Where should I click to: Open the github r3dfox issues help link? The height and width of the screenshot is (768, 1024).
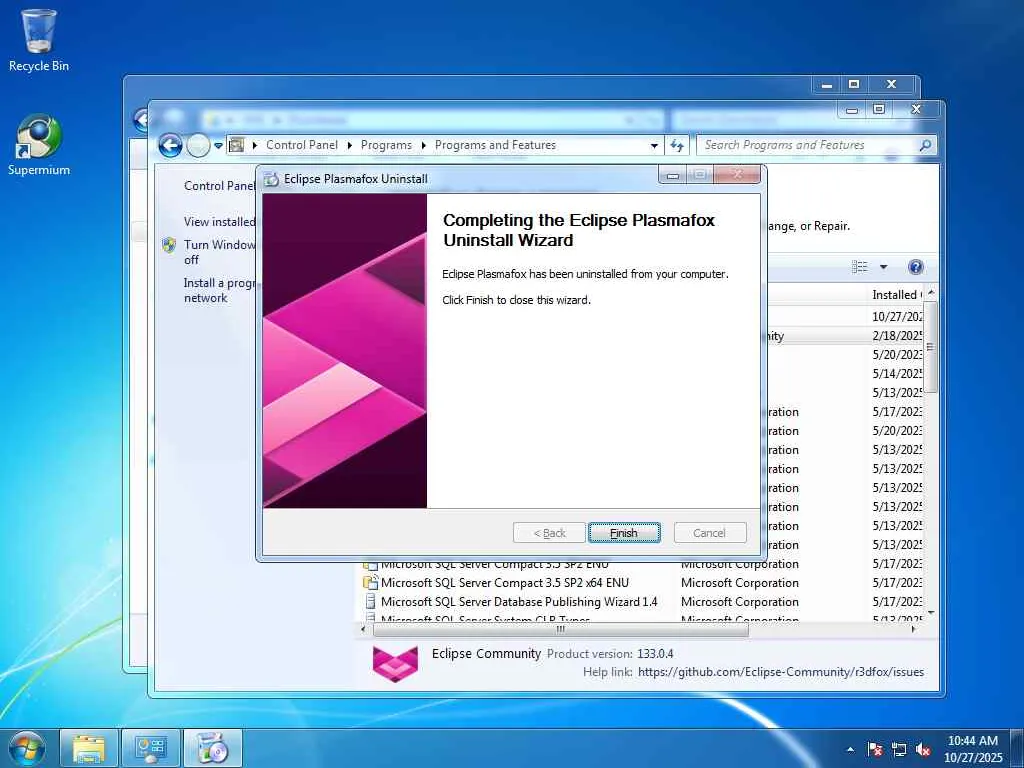781,671
